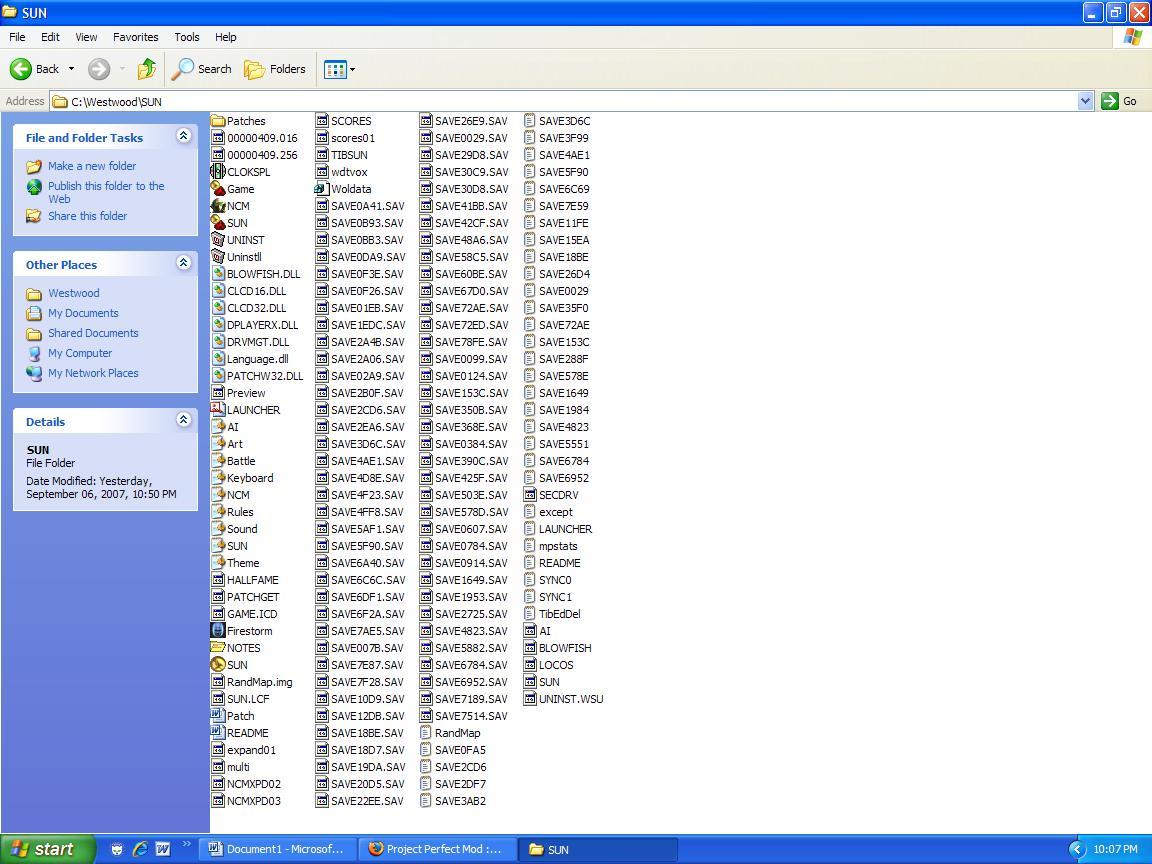Image resolution: width=1152 pixels, height=864 pixels.
Task: Select the README Word document icon
Action: point(217,732)
